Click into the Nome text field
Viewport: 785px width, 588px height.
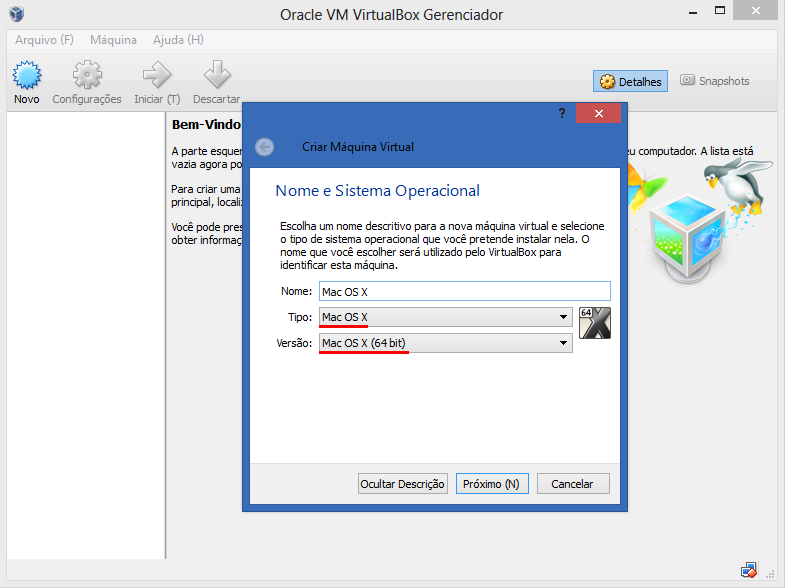[x=463, y=291]
